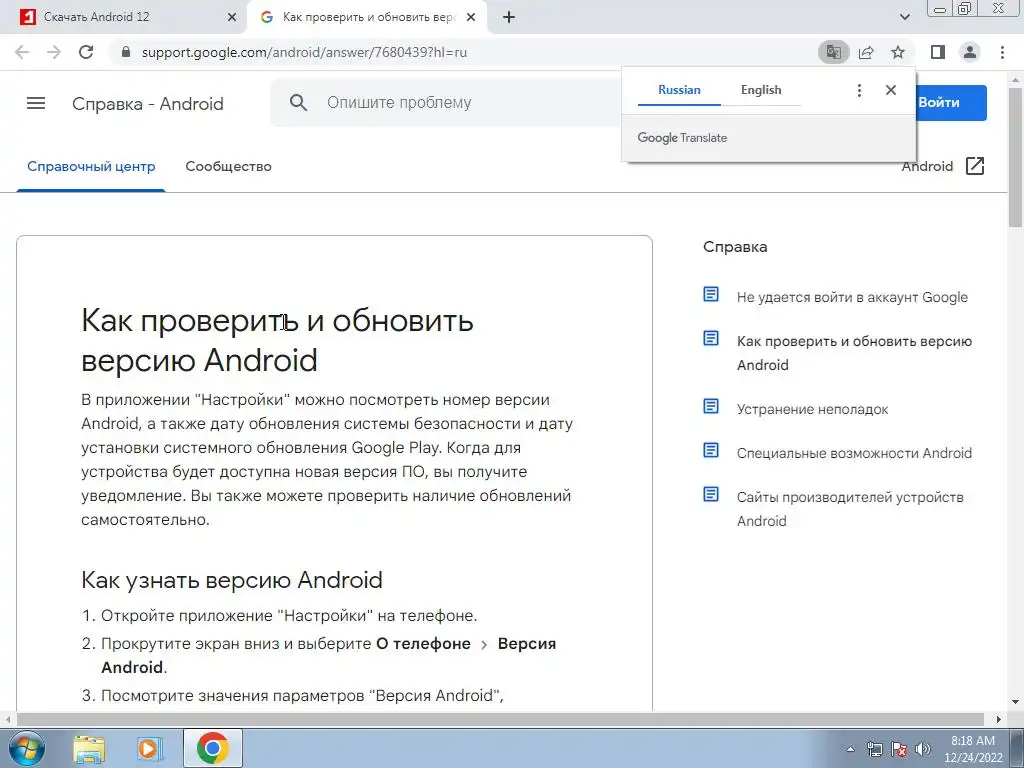This screenshot has height=768, width=1024.
Task: Click the search magnifier icon in help search
Action: click(298, 103)
